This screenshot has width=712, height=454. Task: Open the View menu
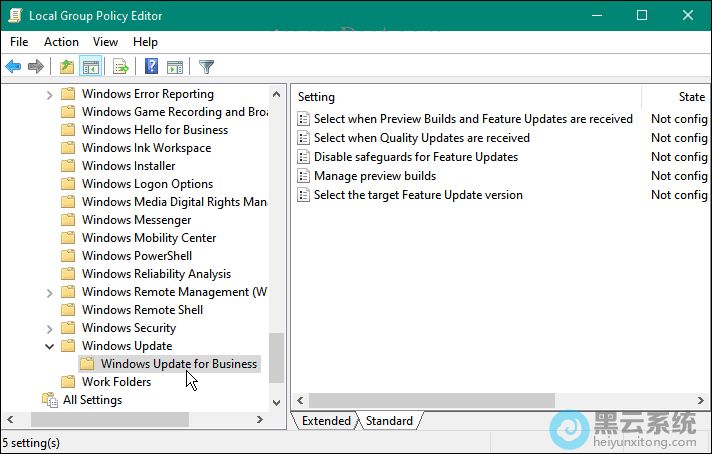tap(105, 42)
